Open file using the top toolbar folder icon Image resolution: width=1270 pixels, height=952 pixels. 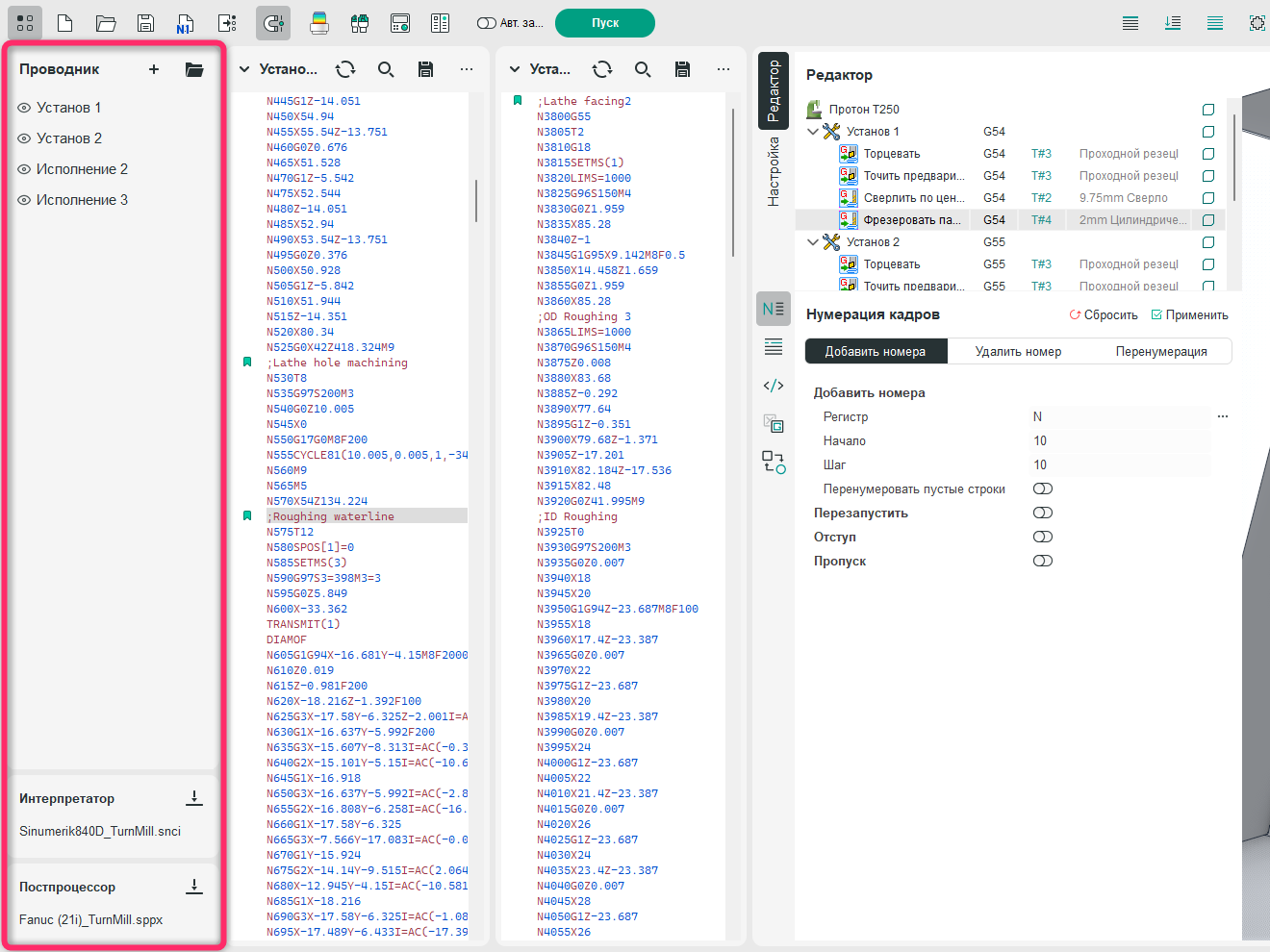[106, 23]
